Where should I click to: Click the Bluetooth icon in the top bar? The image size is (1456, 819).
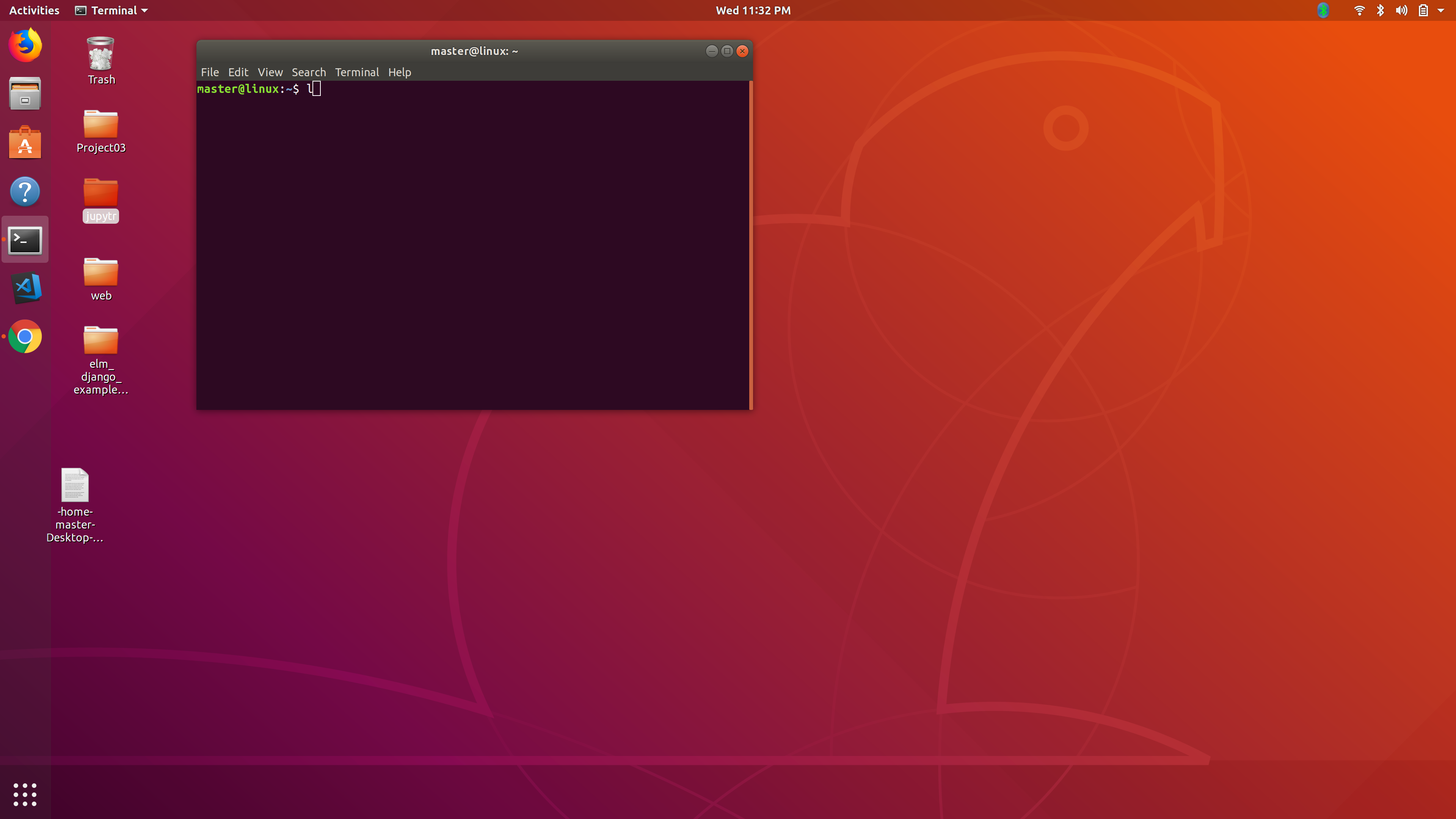point(1380,10)
